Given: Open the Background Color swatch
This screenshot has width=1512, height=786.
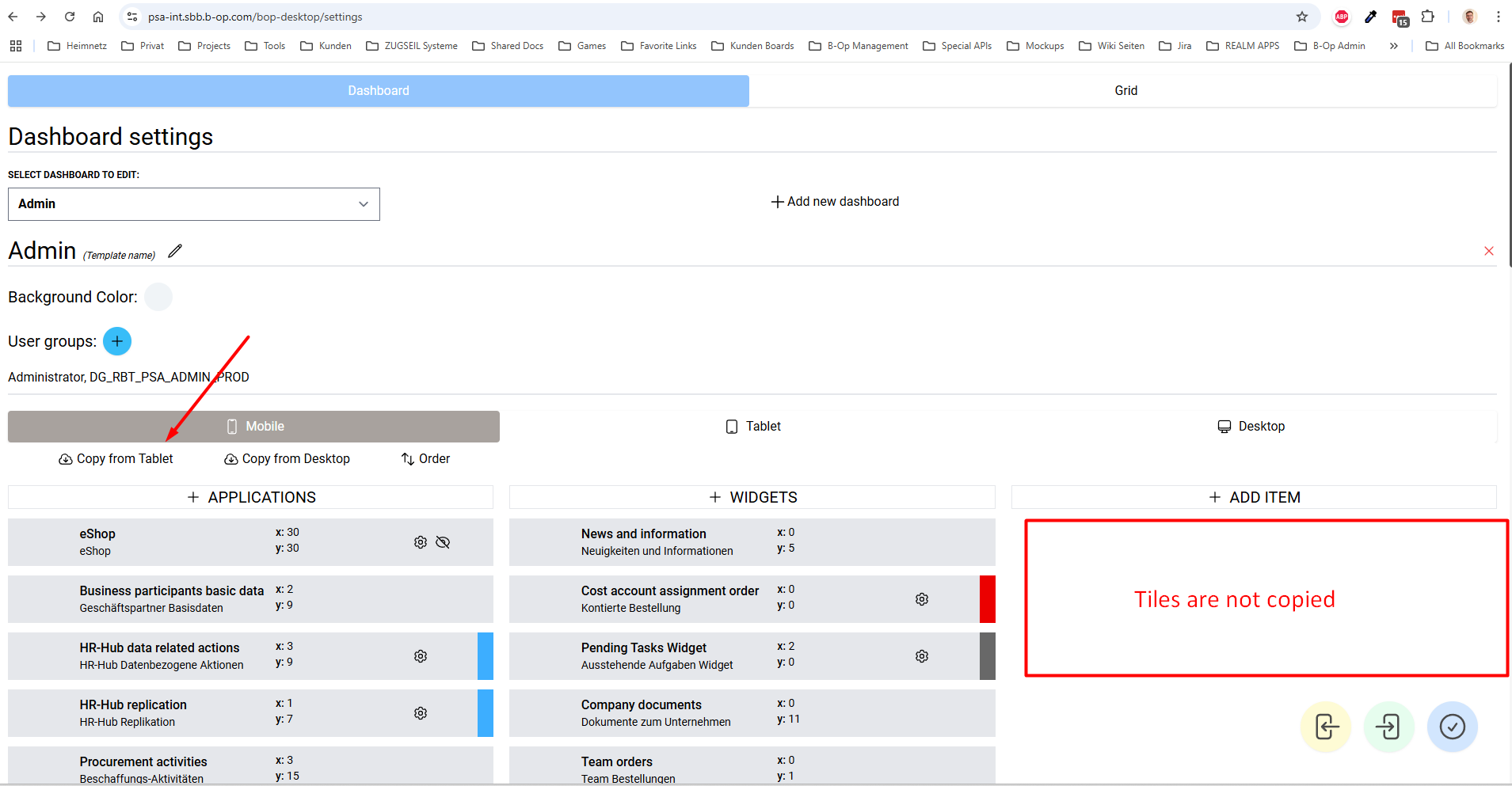Looking at the screenshot, I should click(158, 297).
